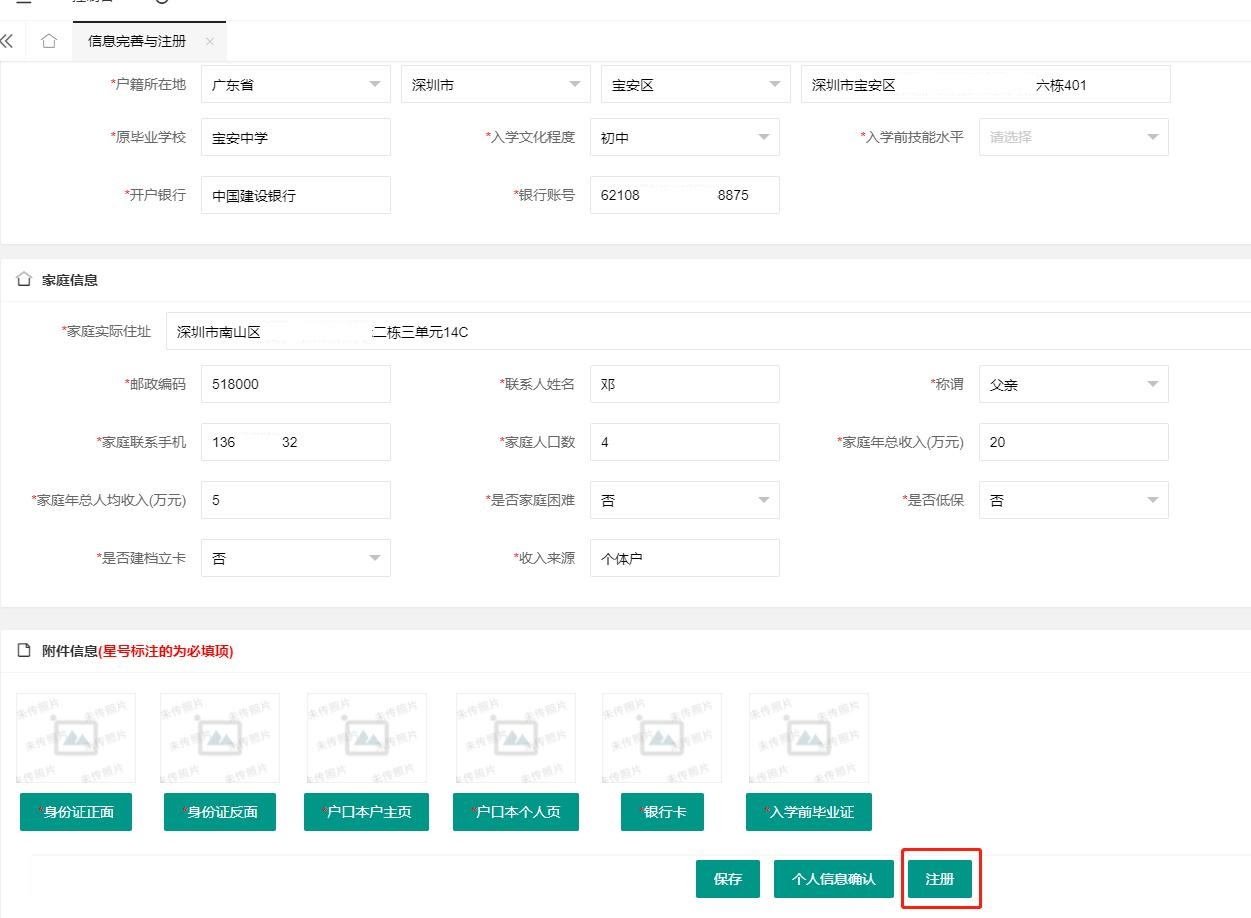This screenshot has width=1251, height=918.
Task: Edit the 邮政编码 field 518000
Action: tap(296, 384)
